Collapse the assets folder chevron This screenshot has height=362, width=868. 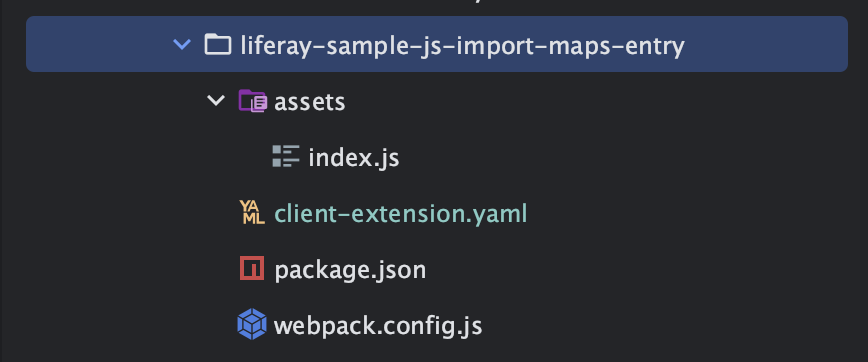pyautogui.click(x=216, y=101)
